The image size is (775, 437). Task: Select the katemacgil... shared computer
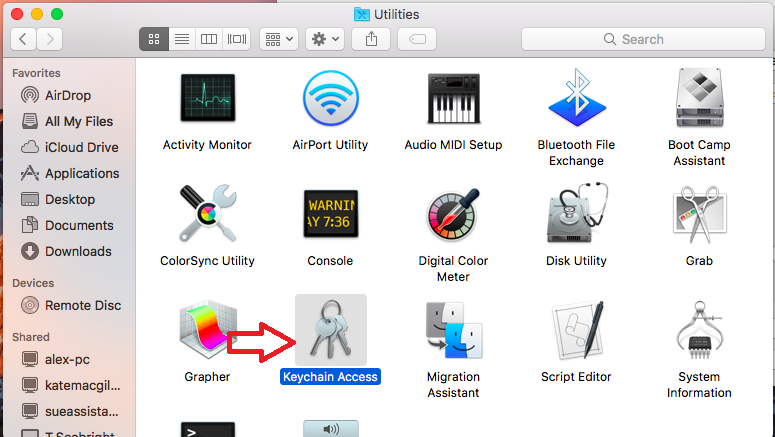pos(71,385)
